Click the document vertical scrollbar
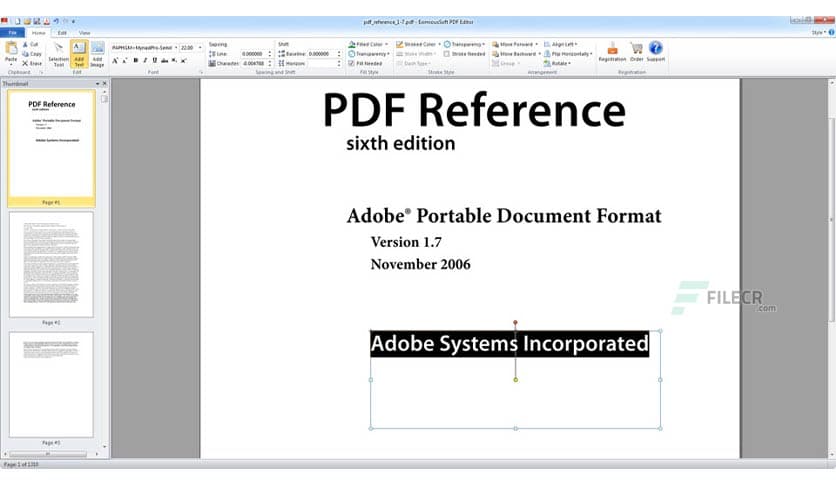 (x=832, y=220)
